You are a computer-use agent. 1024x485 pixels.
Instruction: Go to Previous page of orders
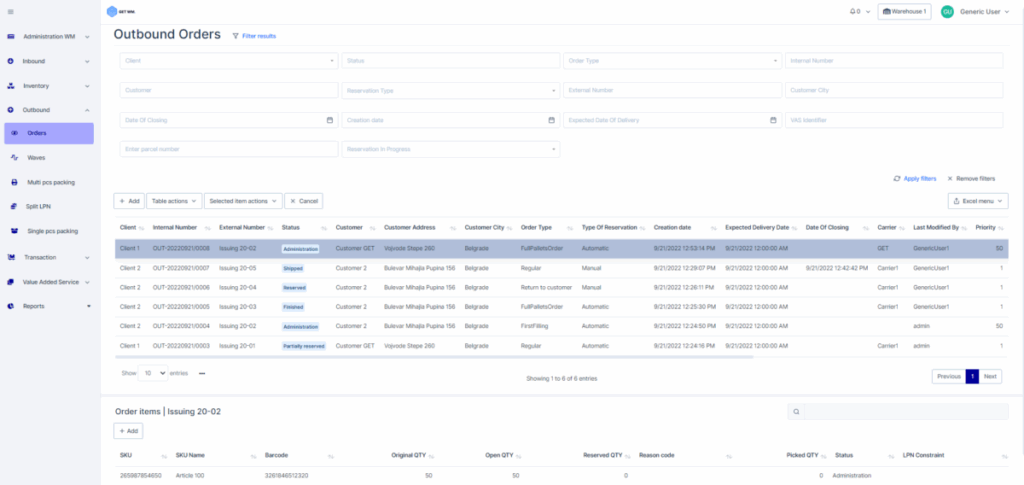(x=949, y=377)
